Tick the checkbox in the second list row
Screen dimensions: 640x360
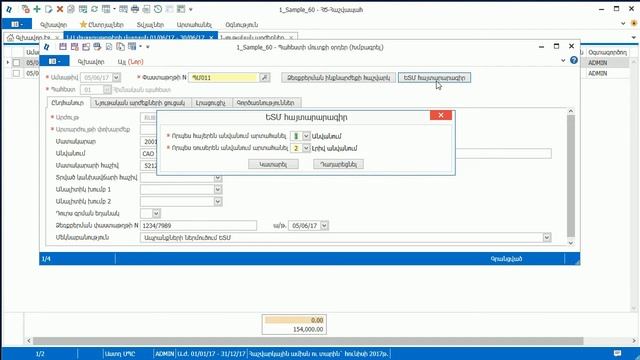[x=16, y=73]
